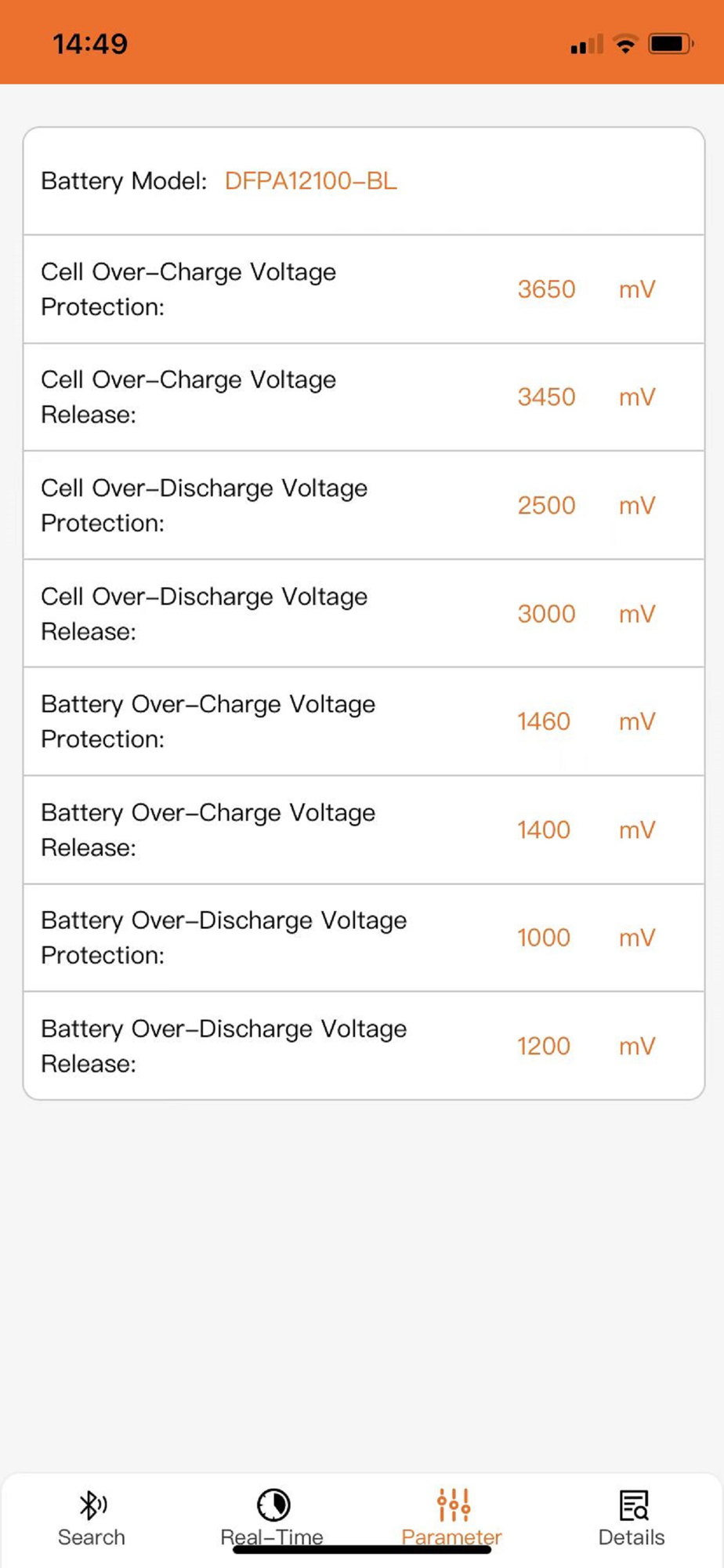The height and width of the screenshot is (1568, 724).
Task: Switch to the Search tab label
Action: [92, 1537]
